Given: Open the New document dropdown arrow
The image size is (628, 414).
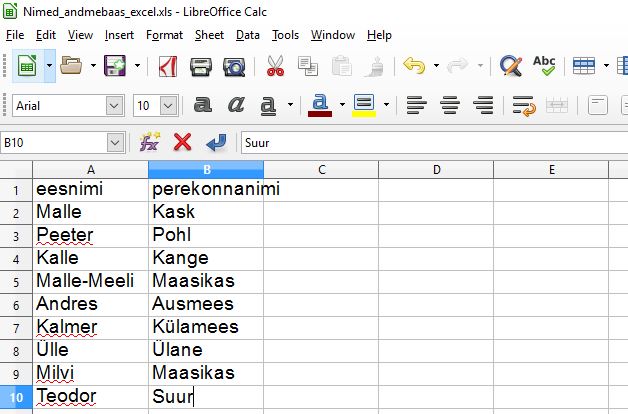Looking at the screenshot, I should pyautogui.click(x=49, y=66).
